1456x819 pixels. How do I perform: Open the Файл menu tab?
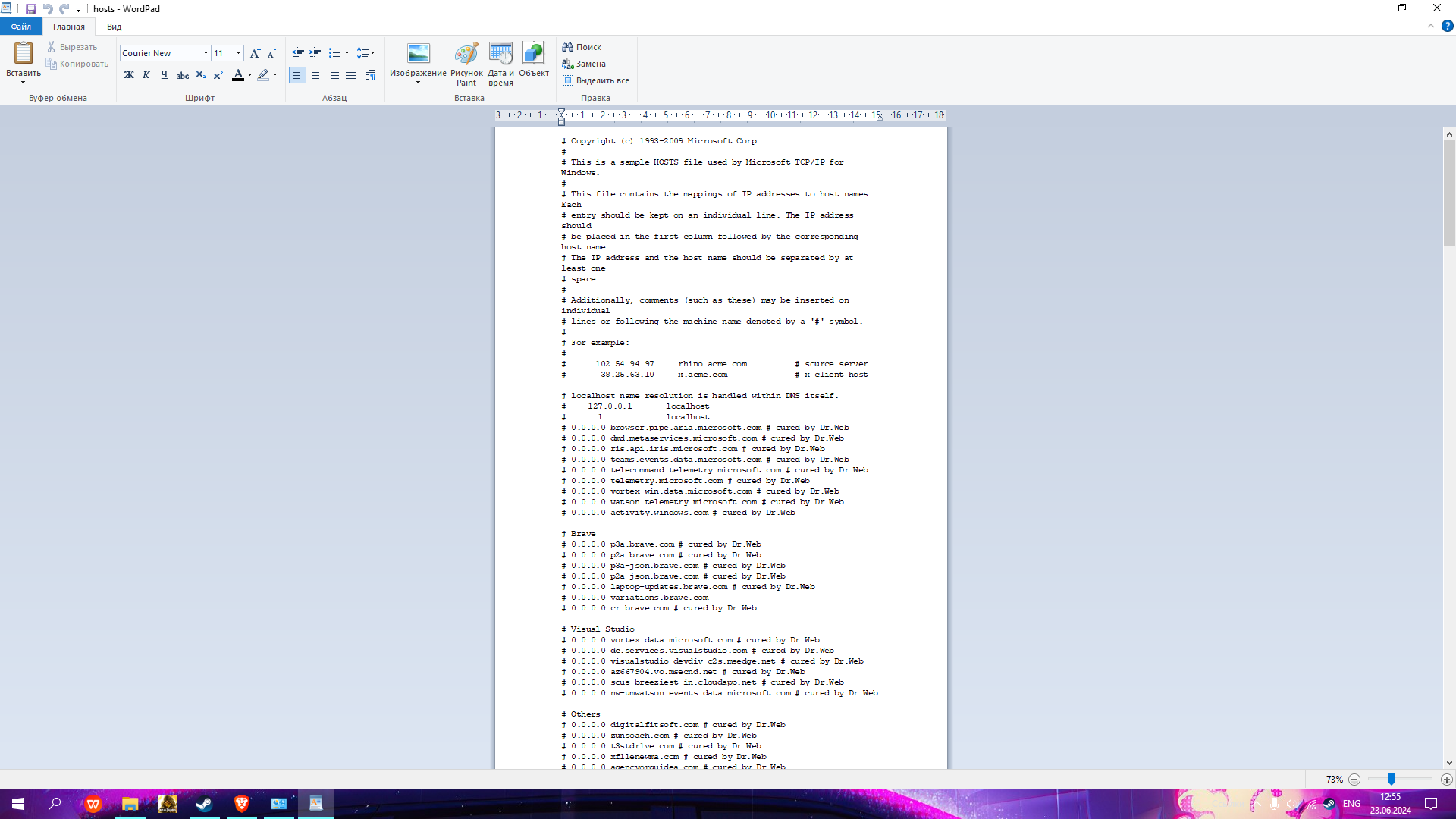point(21,27)
